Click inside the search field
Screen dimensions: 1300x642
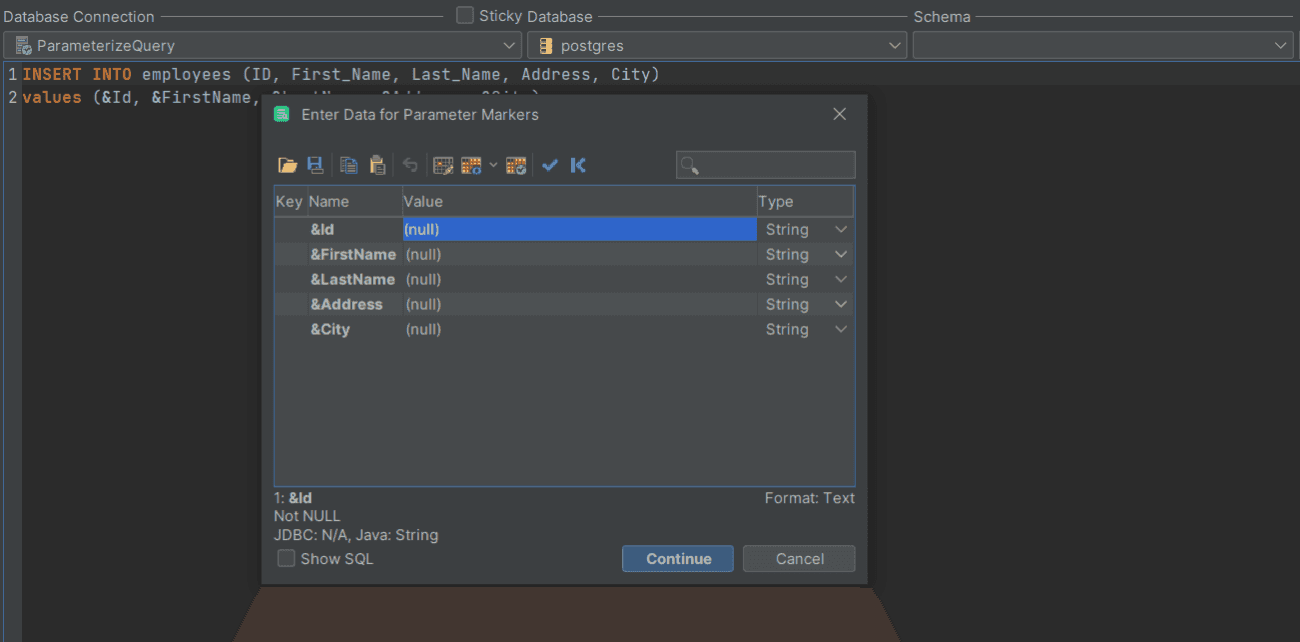765,164
